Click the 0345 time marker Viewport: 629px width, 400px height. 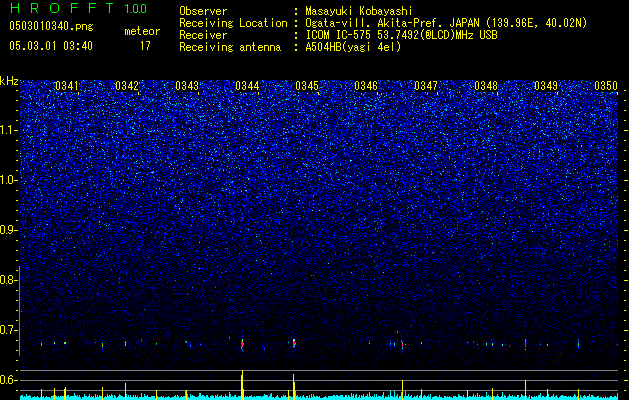(307, 86)
